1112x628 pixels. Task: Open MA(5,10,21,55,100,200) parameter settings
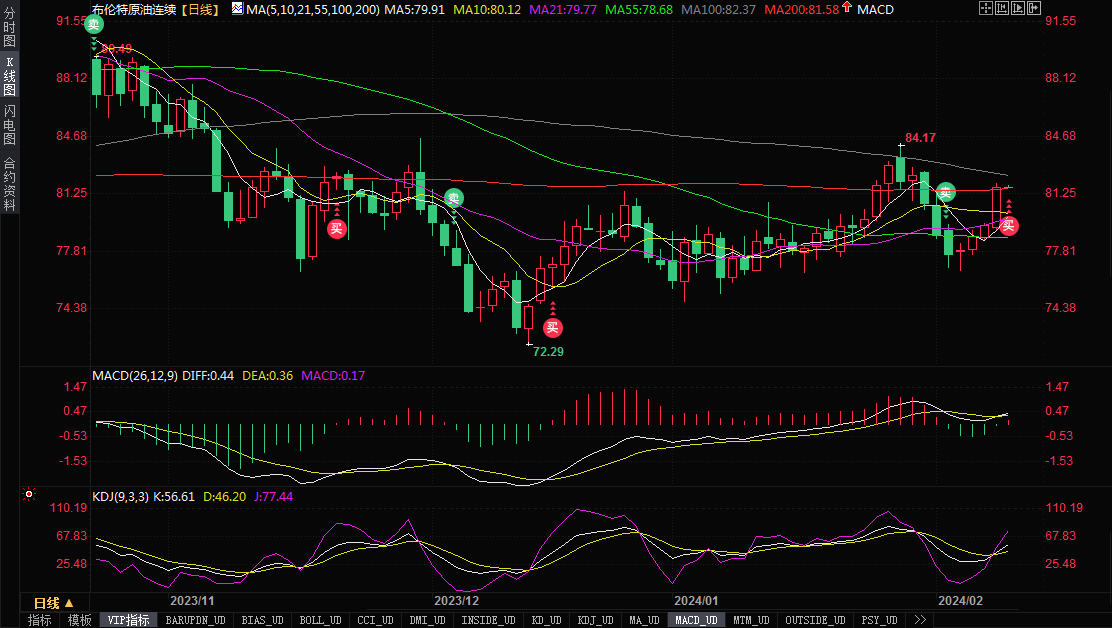[312, 9]
